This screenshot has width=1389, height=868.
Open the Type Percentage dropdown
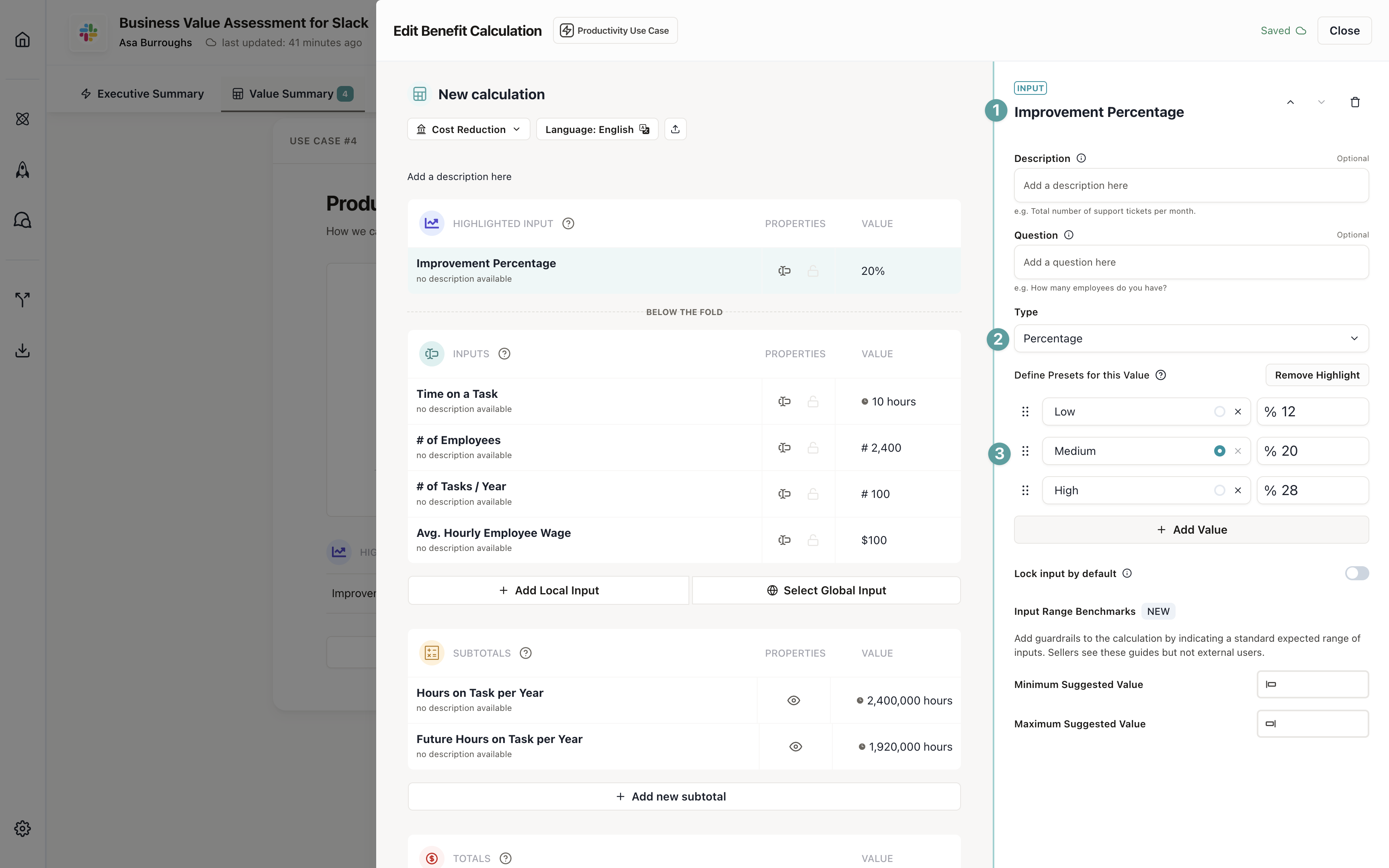coord(1191,338)
